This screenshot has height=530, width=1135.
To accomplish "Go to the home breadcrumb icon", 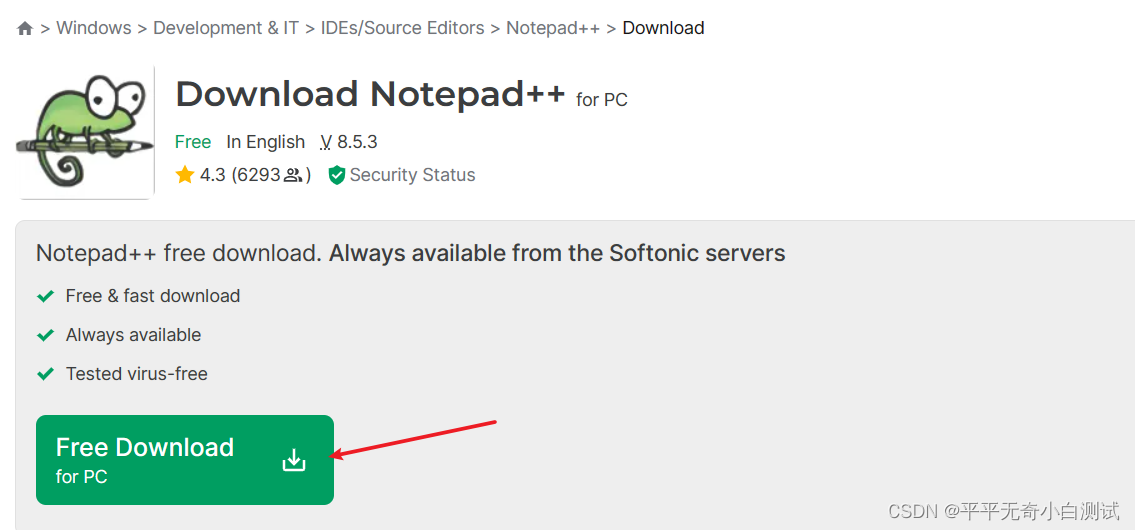I will pos(25,29).
